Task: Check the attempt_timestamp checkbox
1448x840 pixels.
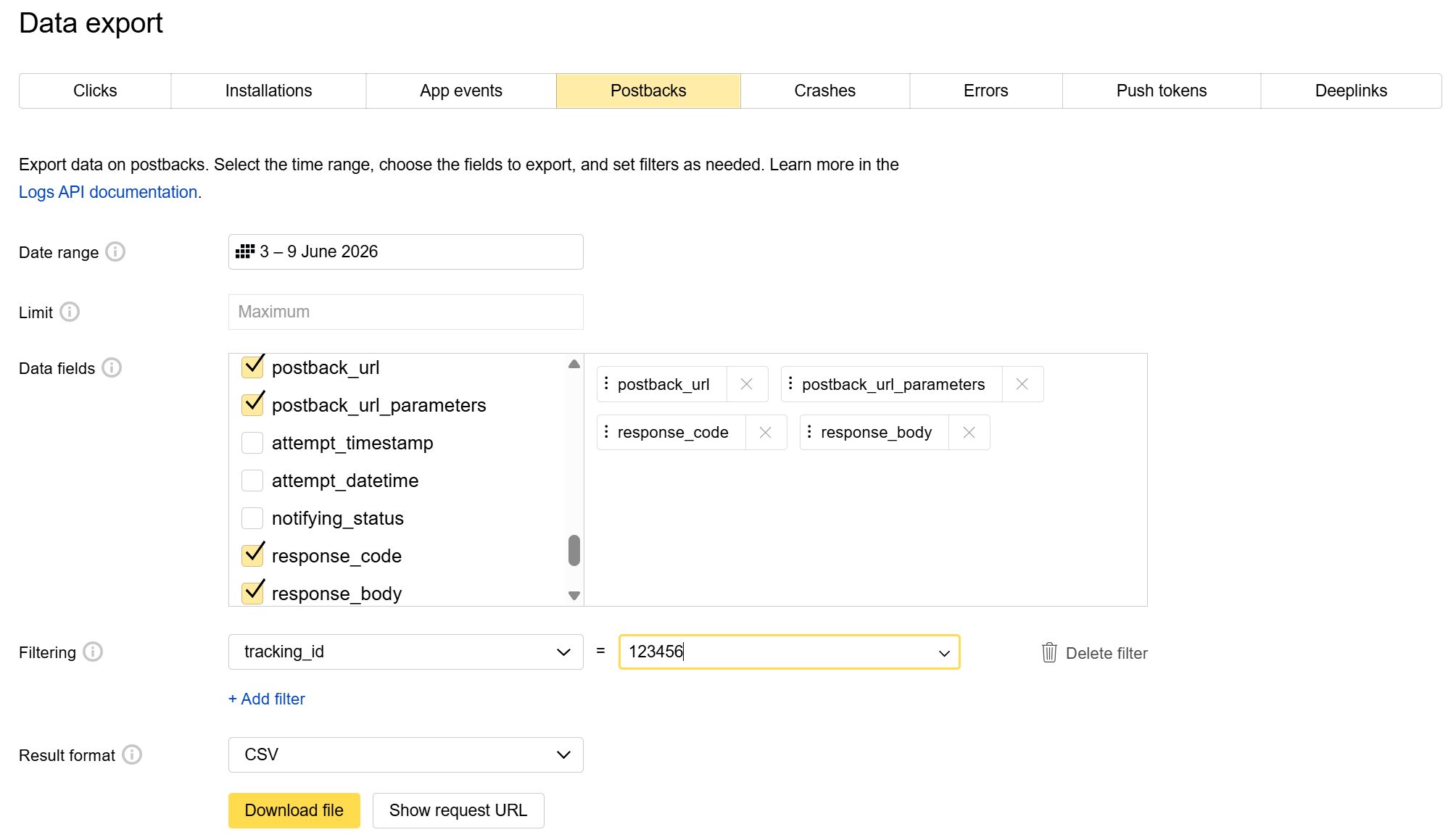Action: (x=252, y=442)
